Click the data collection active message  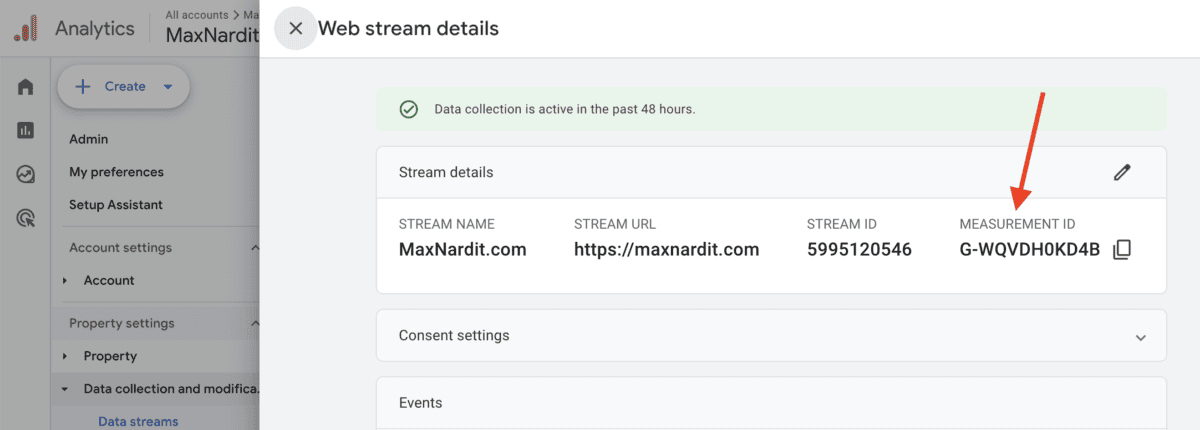[x=565, y=109]
